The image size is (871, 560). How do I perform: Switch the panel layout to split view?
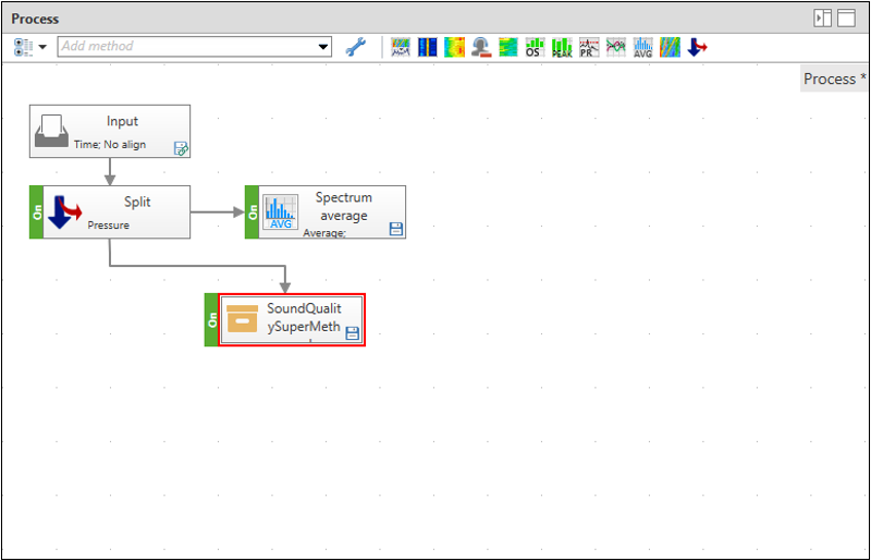(823, 18)
